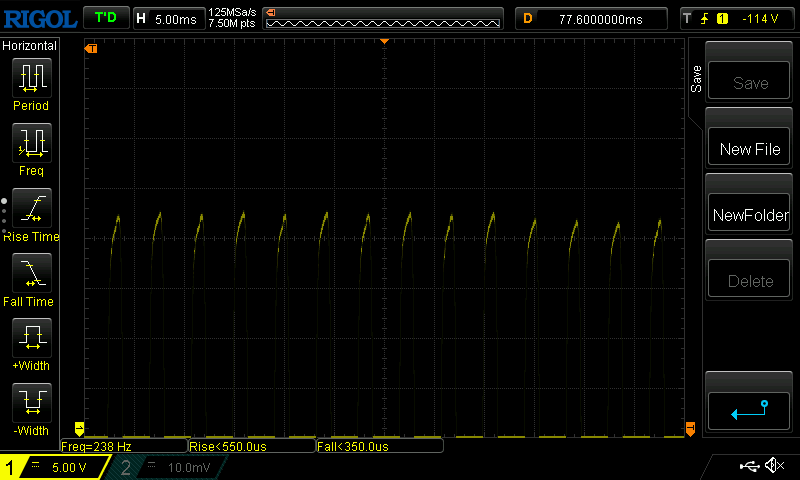
Task: Click the Save button
Action: [749, 81]
